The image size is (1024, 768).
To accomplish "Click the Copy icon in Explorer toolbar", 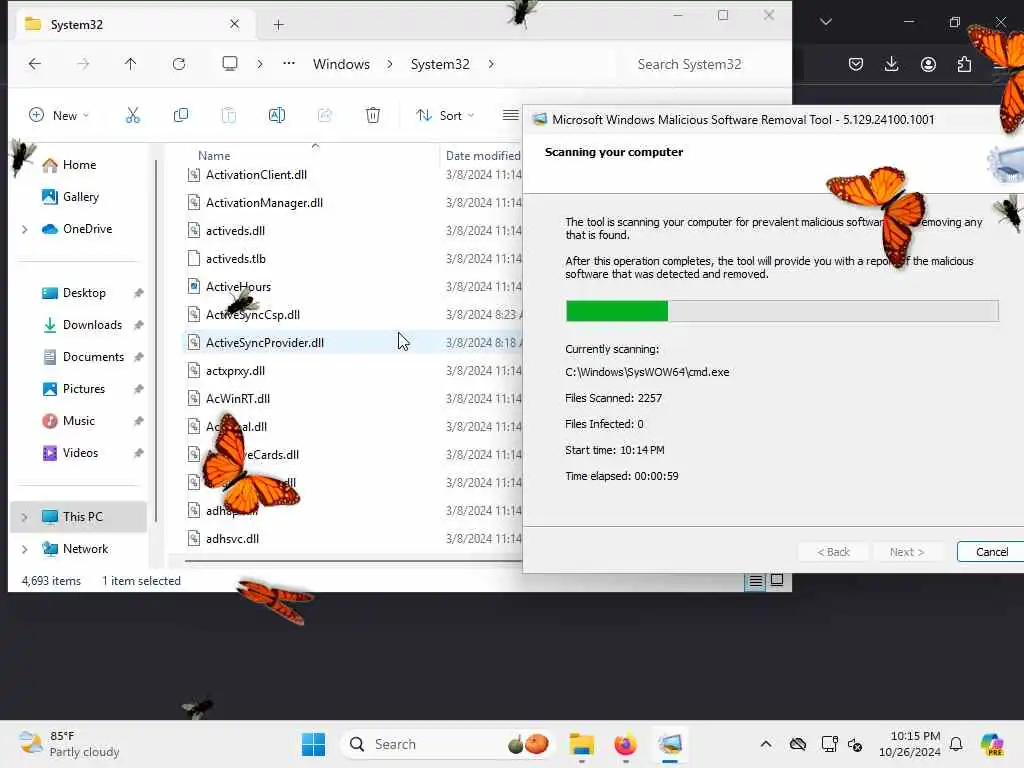I will [181, 116].
